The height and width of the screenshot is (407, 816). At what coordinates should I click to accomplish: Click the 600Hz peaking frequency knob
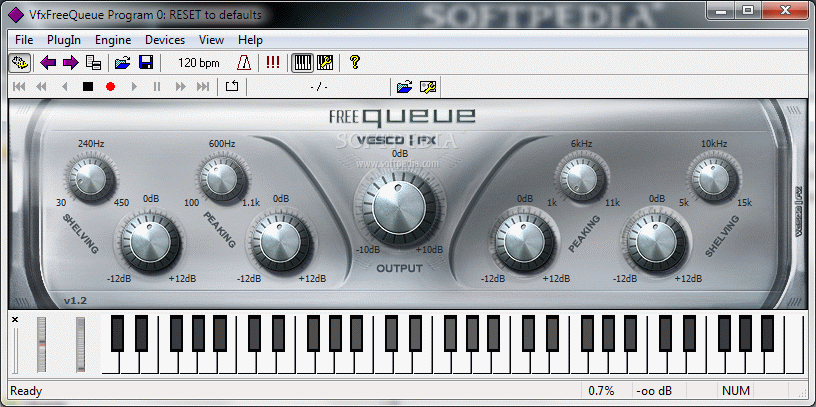tap(222, 179)
